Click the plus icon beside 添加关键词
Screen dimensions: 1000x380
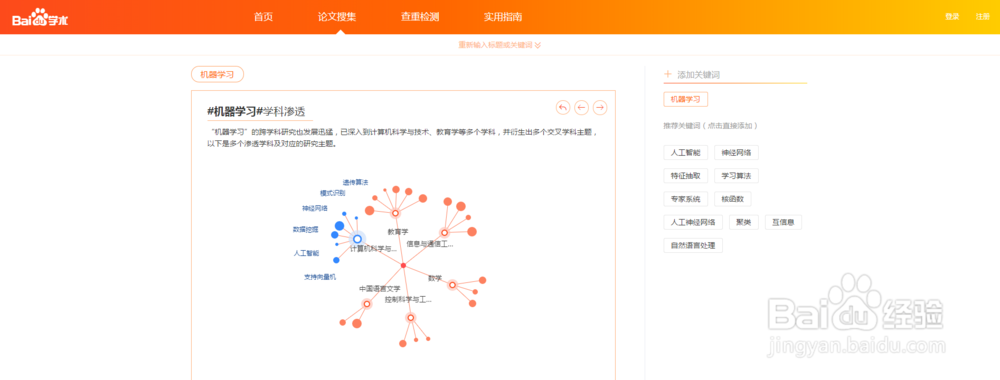[x=668, y=75]
